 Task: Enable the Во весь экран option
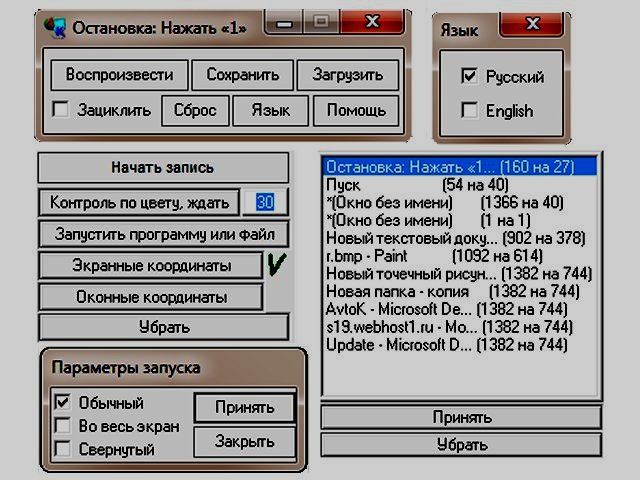(62, 426)
